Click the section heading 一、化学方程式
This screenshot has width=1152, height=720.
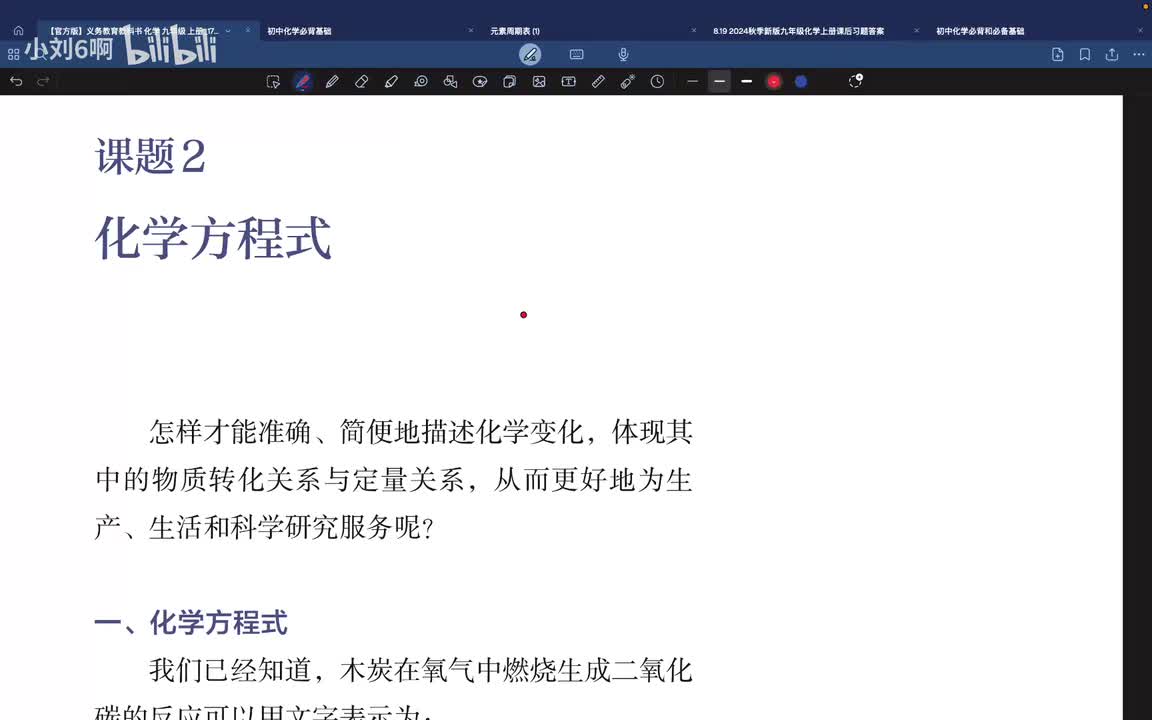coord(191,622)
